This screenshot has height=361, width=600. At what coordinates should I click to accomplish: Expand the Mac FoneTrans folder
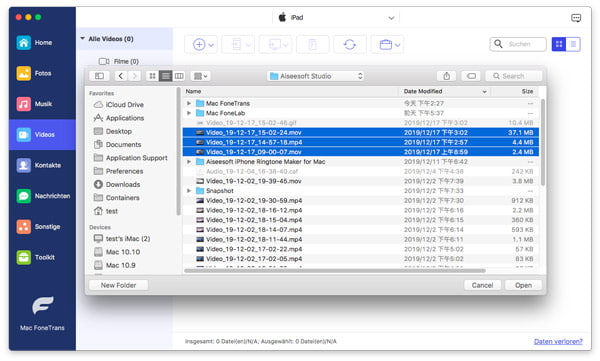[x=189, y=103]
